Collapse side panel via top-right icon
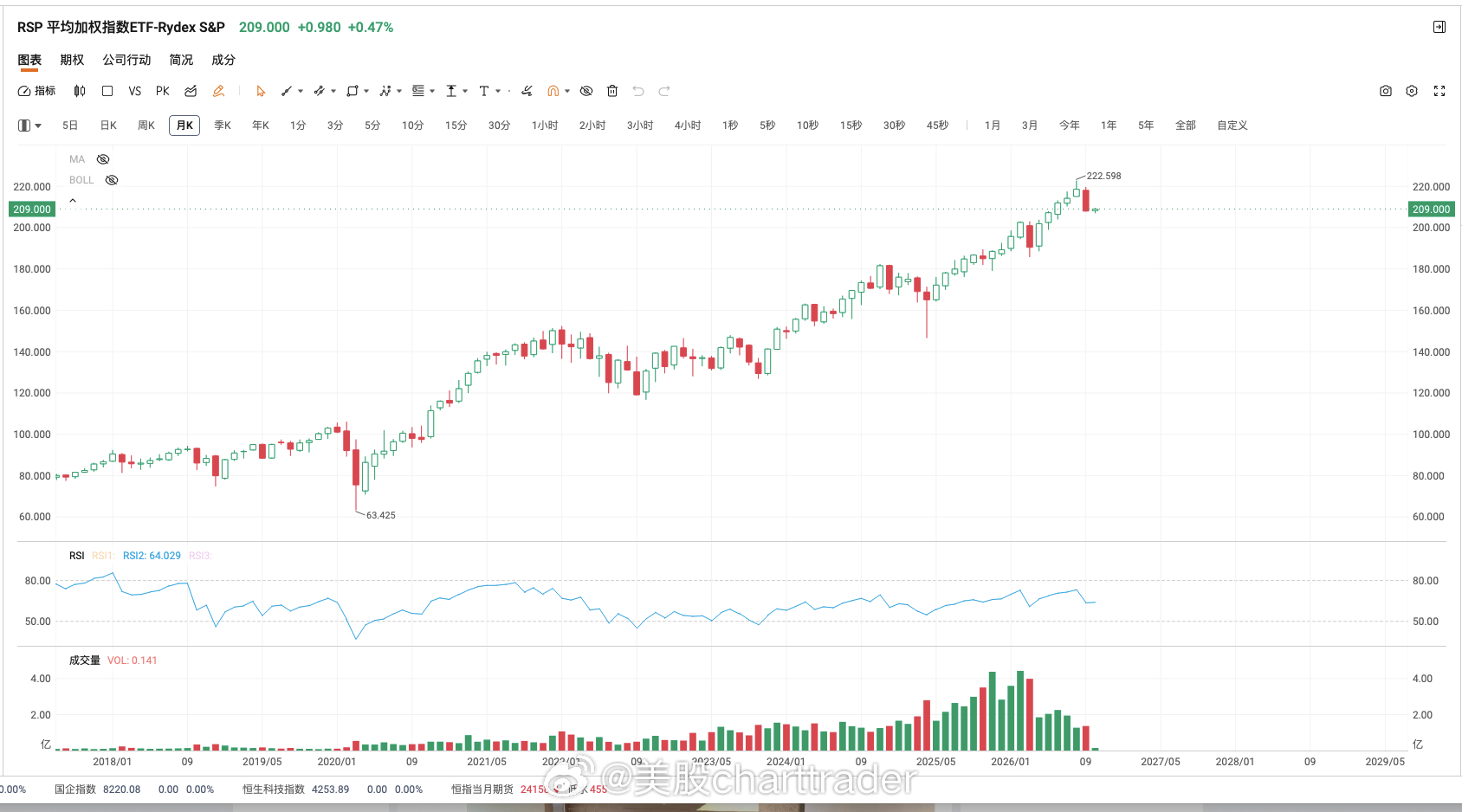Screen dimensions: 1462x812 pos(1439,27)
